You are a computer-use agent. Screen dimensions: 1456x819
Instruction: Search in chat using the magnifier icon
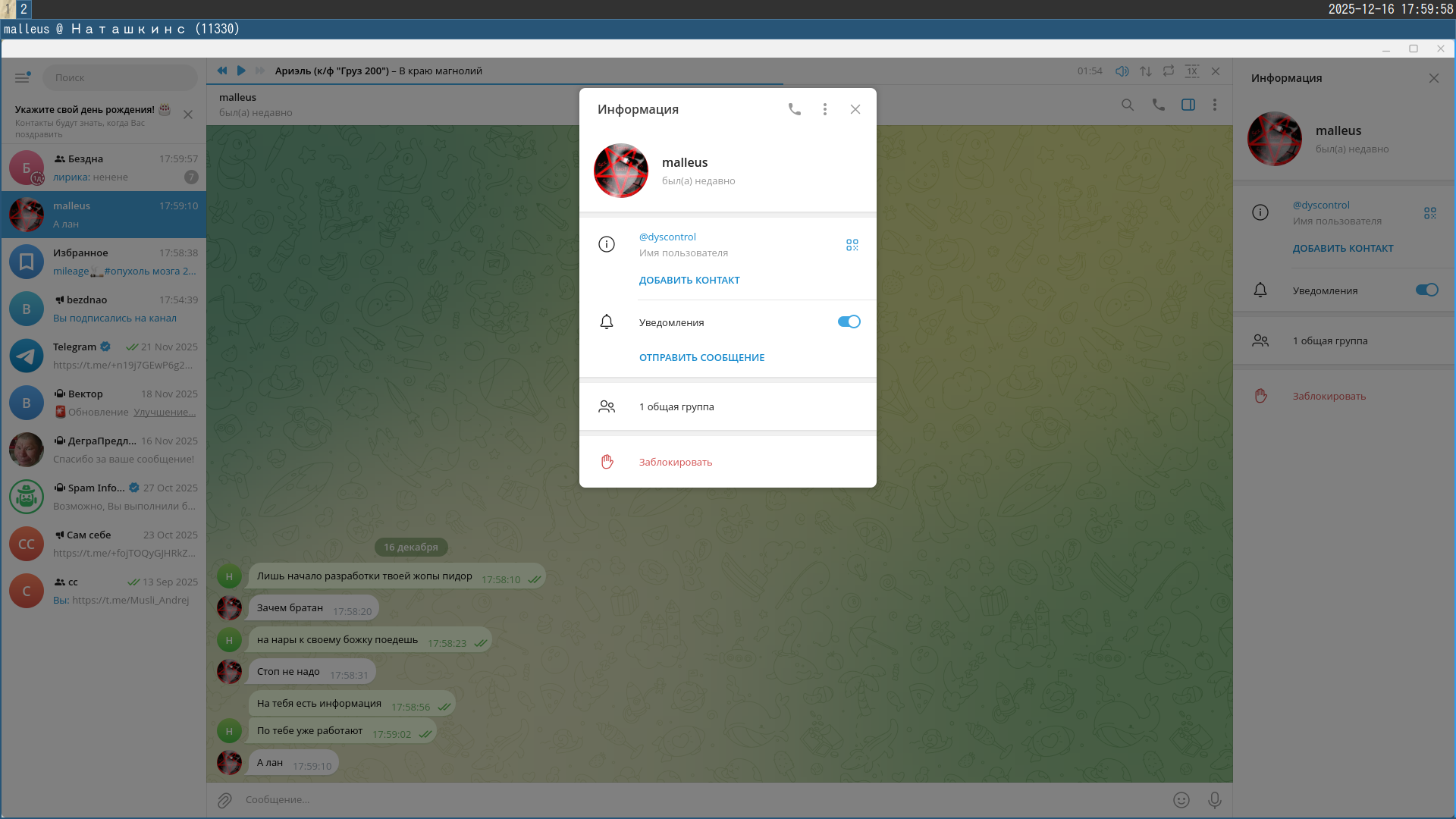tap(1128, 105)
